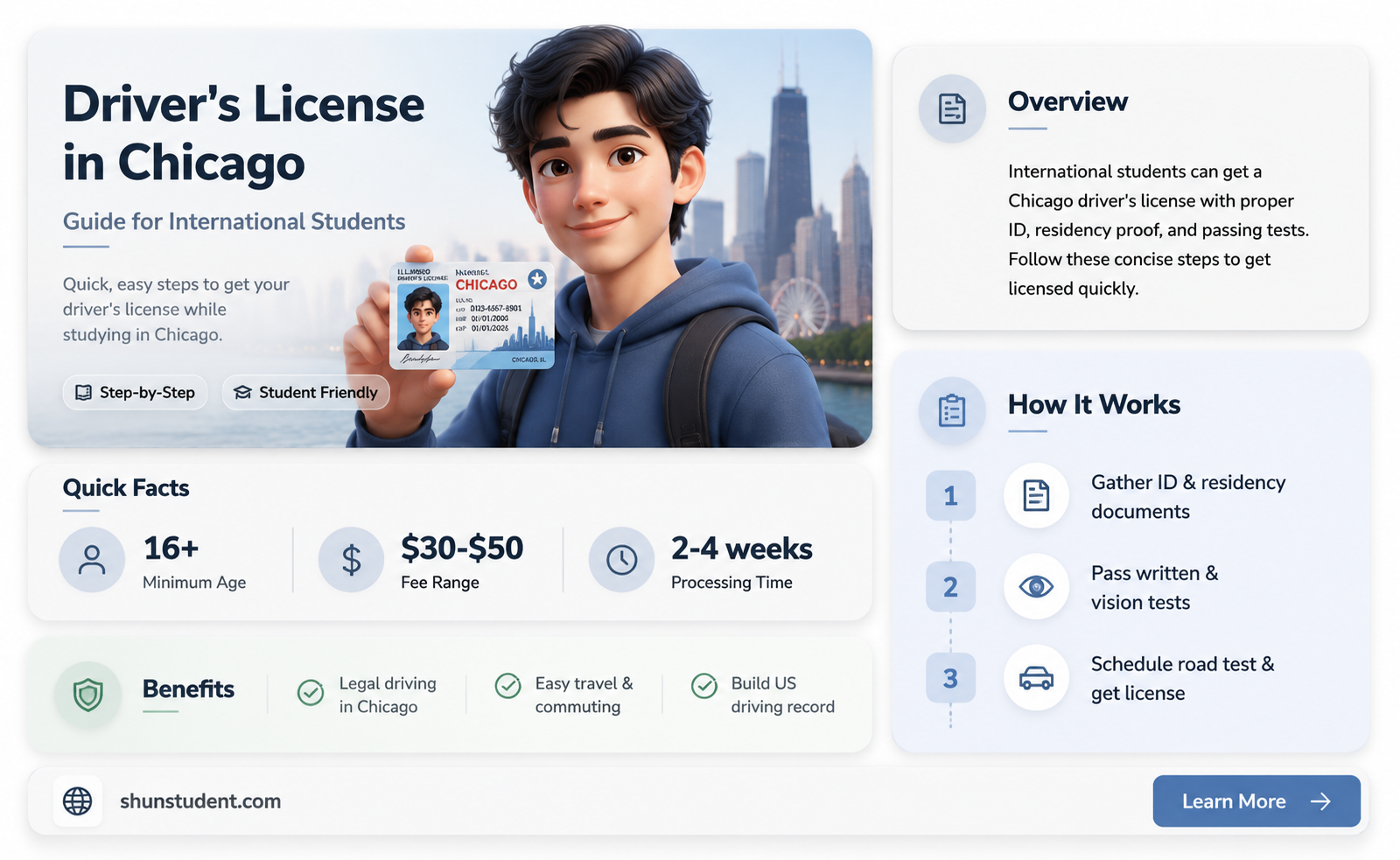The image size is (1400, 860).
Task: Click the dollar sign Fee Range icon
Action: [351, 559]
